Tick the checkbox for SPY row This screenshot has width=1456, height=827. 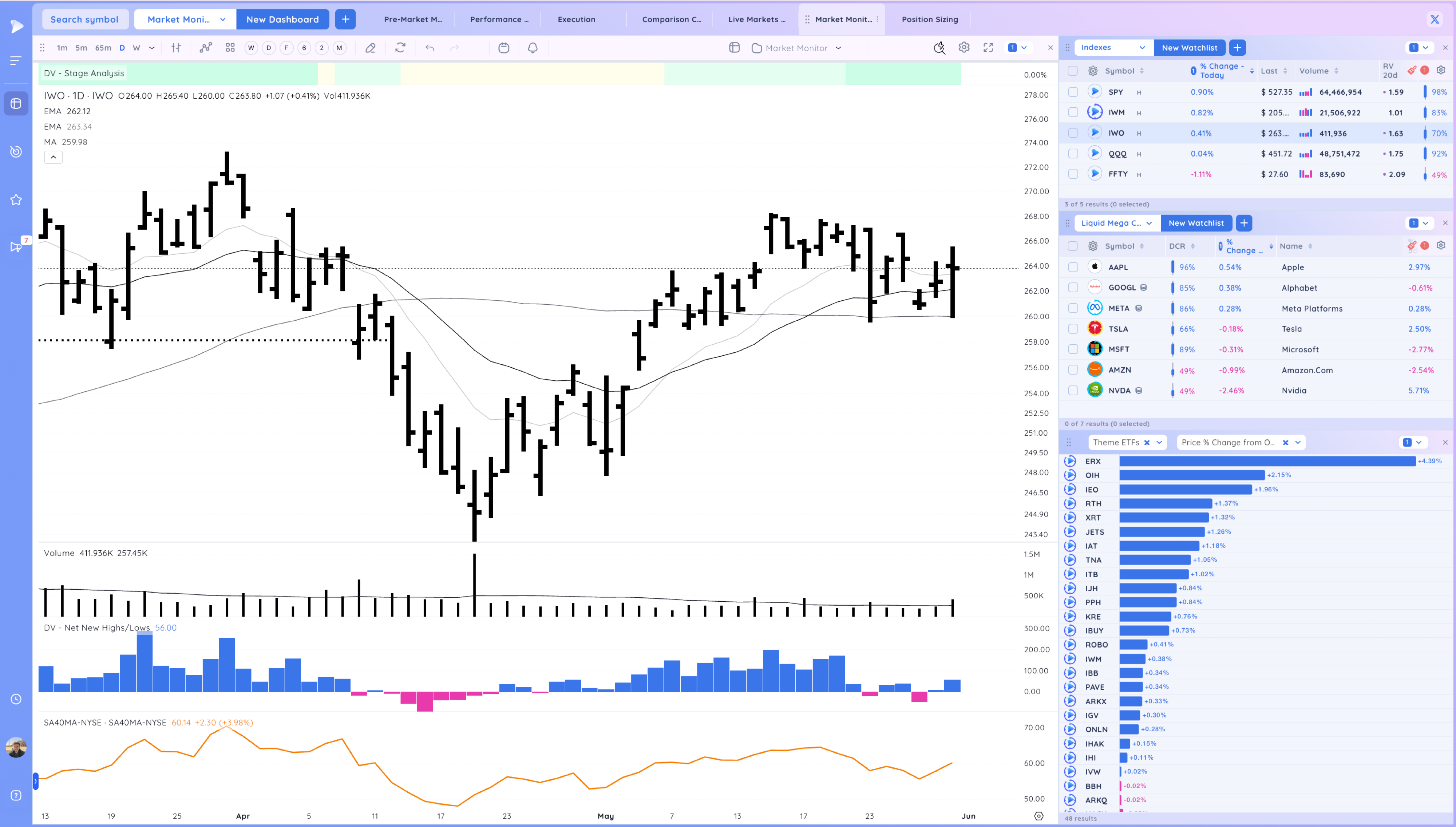click(1073, 92)
